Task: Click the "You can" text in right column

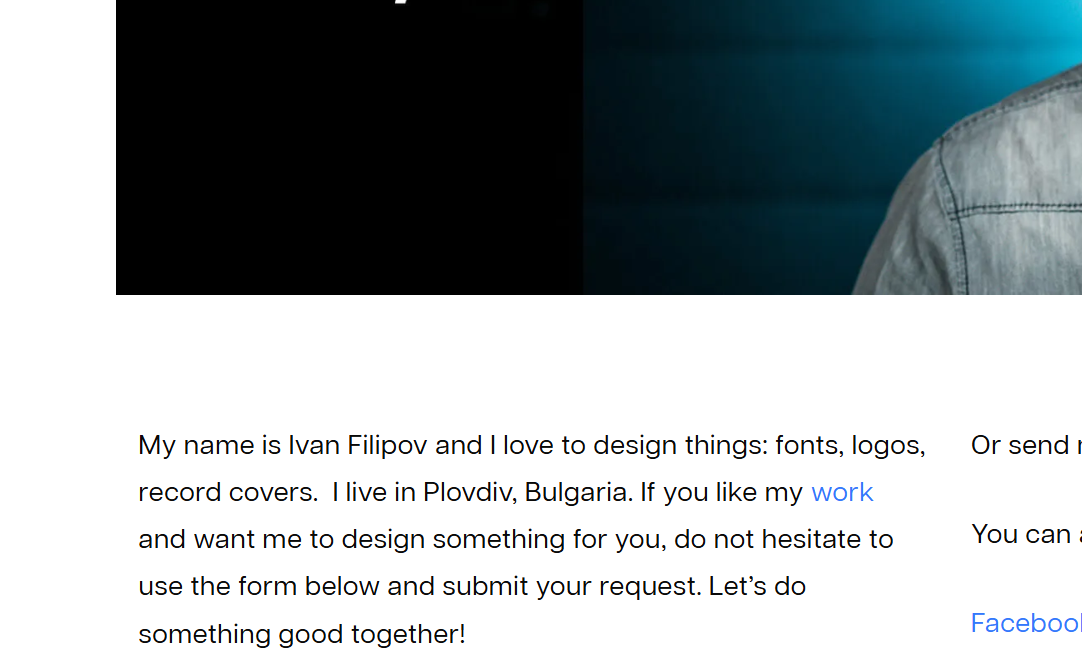Action: click(x=1022, y=534)
